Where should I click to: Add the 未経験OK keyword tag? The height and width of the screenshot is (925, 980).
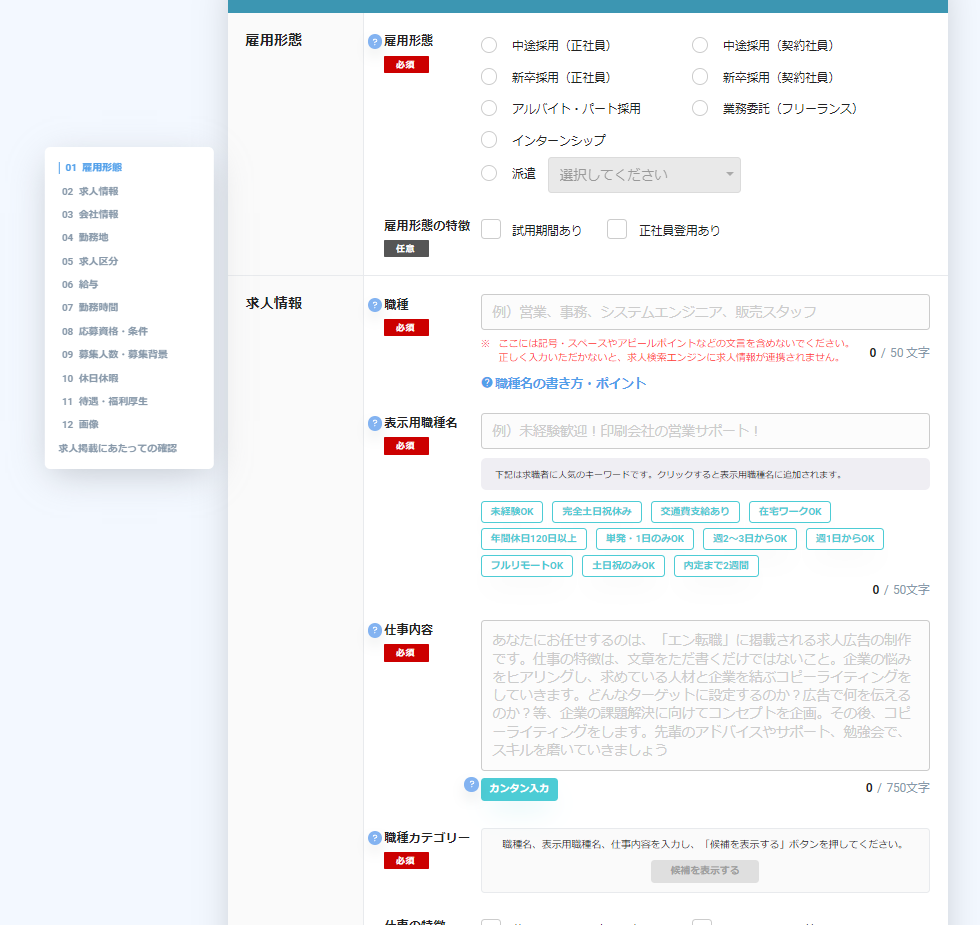point(511,511)
